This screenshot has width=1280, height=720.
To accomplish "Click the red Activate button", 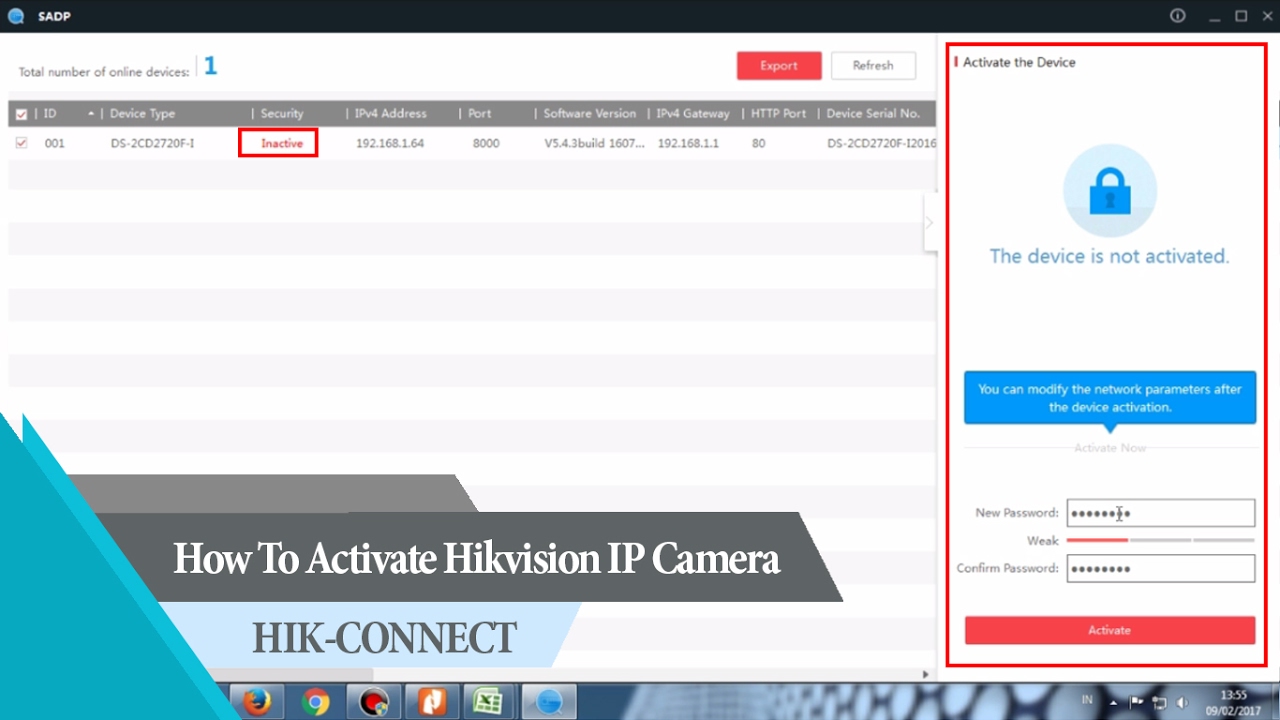I will [x=1110, y=630].
